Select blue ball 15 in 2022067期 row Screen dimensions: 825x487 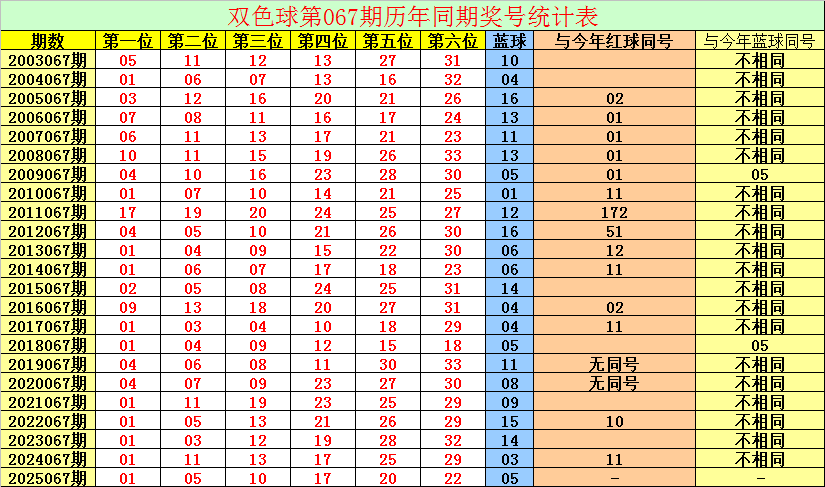tap(509, 421)
